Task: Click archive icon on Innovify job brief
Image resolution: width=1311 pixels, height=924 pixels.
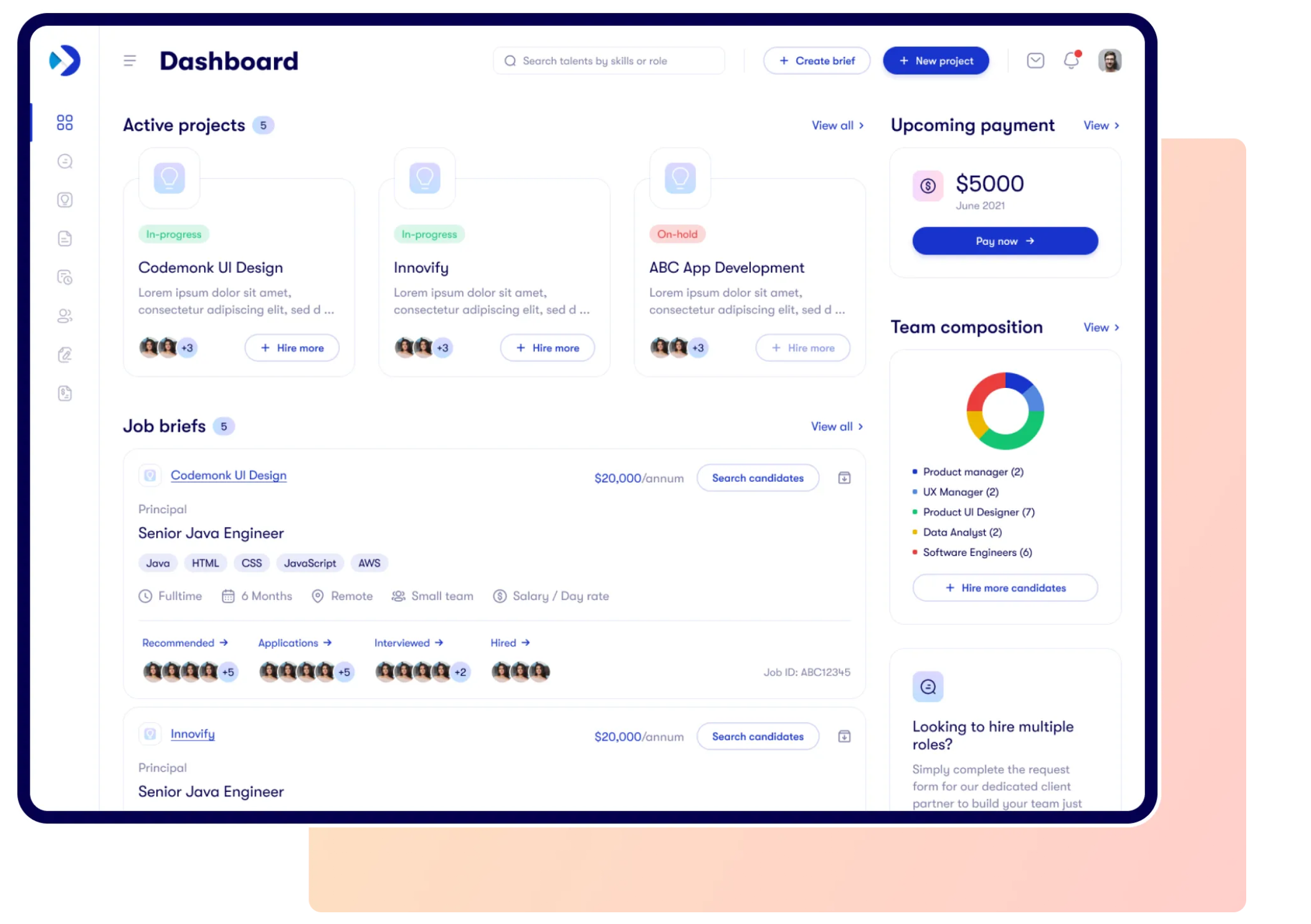Action: (x=844, y=736)
